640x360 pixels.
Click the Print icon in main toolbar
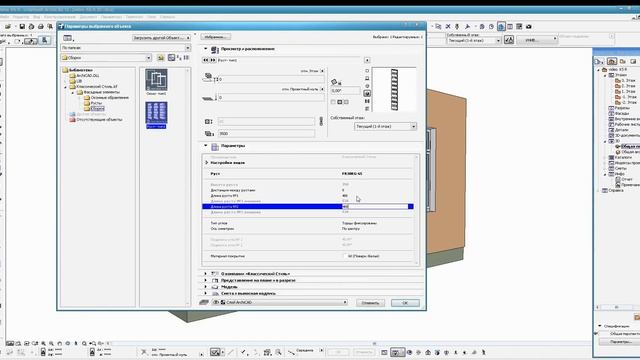(40, 26)
